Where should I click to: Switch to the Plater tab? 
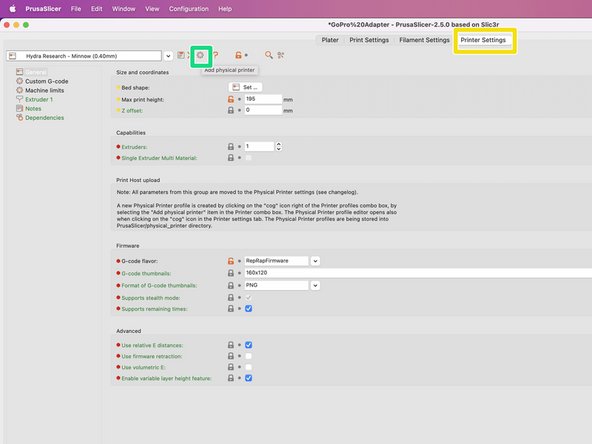(x=330, y=40)
